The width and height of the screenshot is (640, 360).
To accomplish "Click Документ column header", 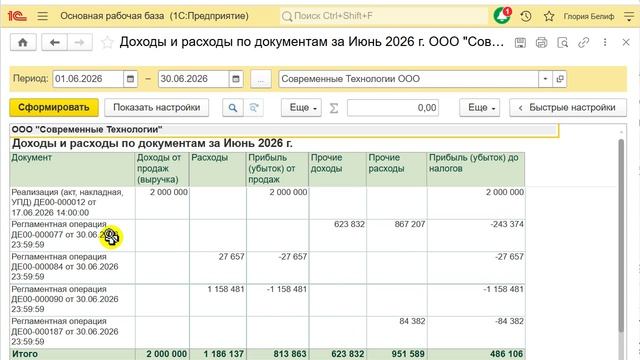I will pyautogui.click(x=73, y=169).
